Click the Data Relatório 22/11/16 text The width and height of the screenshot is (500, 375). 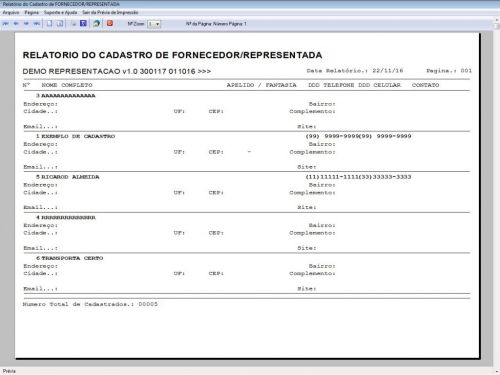click(355, 71)
